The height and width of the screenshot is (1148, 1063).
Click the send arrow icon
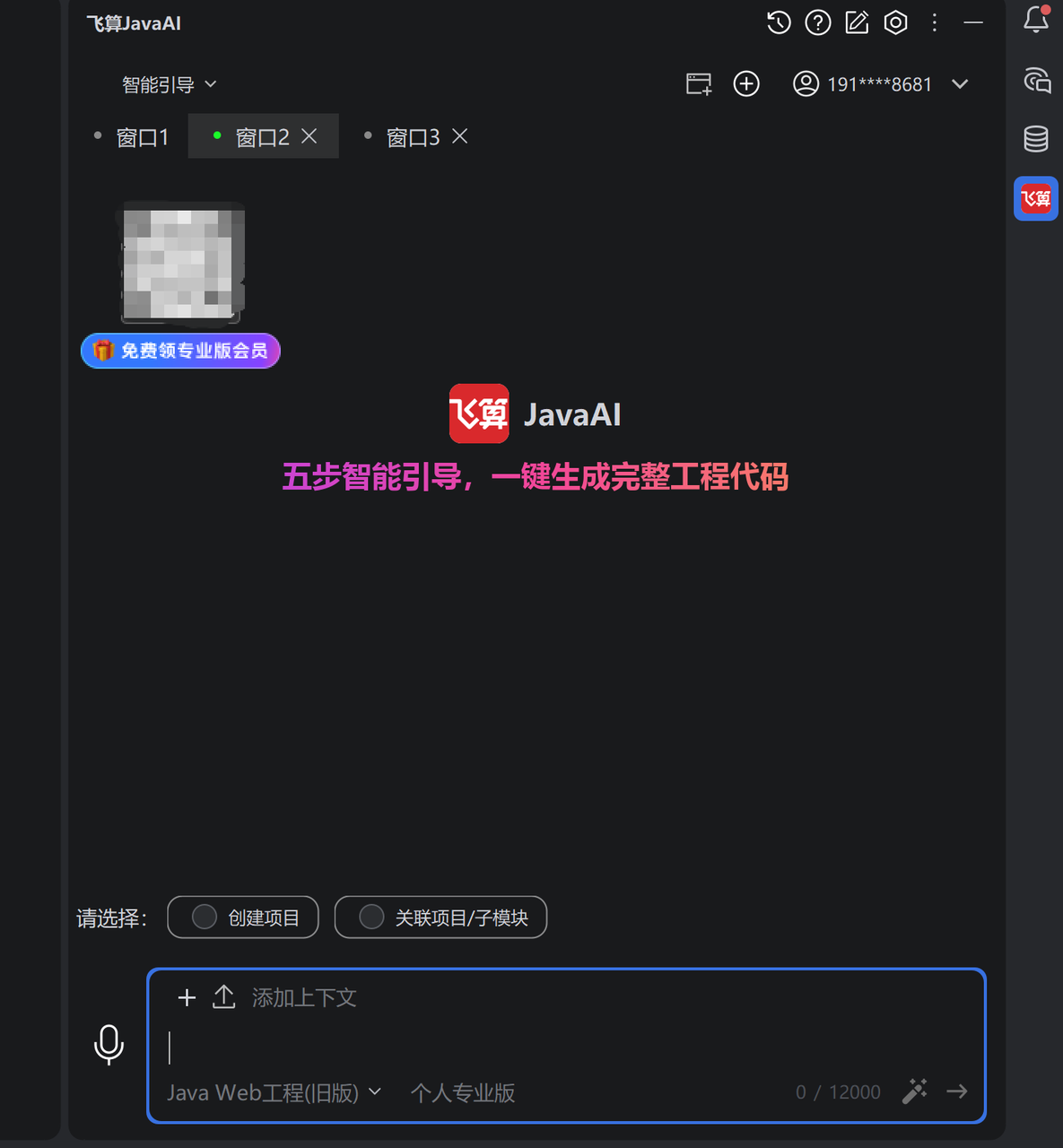pyautogui.click(x=957, y=1091)
